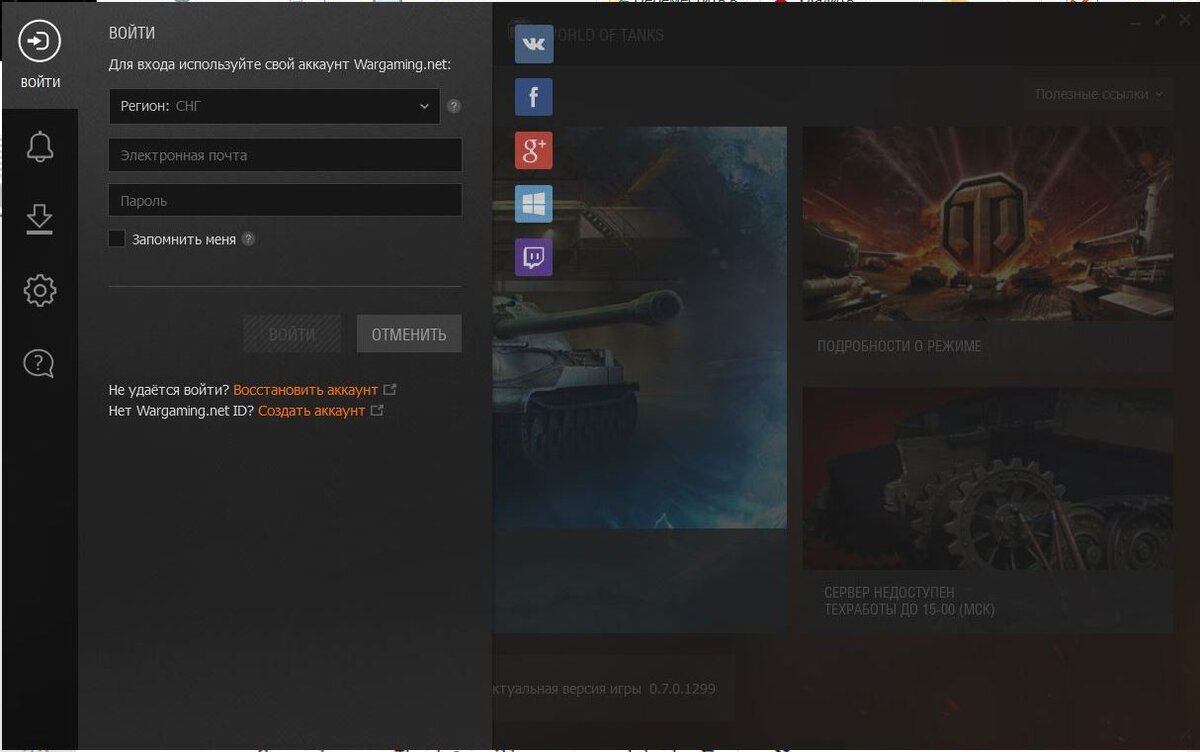The width and height of the screenshot is (1200, 752).
Task: Click help icon next to Запомнить меня
Action: point(249,239)
